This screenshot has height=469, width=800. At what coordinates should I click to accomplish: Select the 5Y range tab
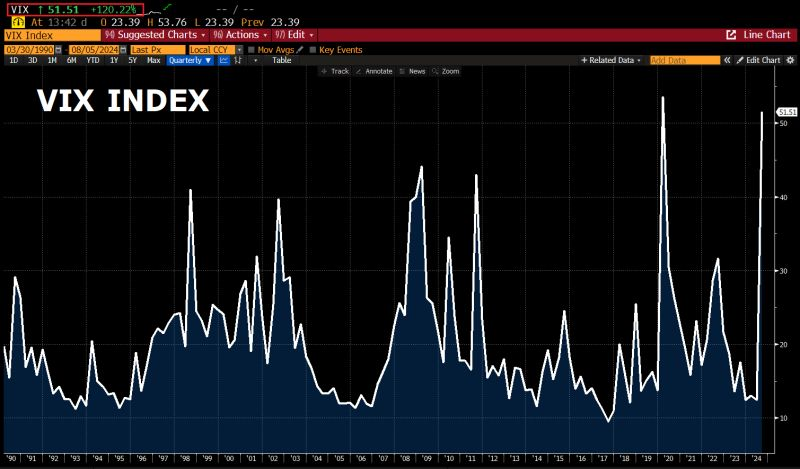pos(133,60)
